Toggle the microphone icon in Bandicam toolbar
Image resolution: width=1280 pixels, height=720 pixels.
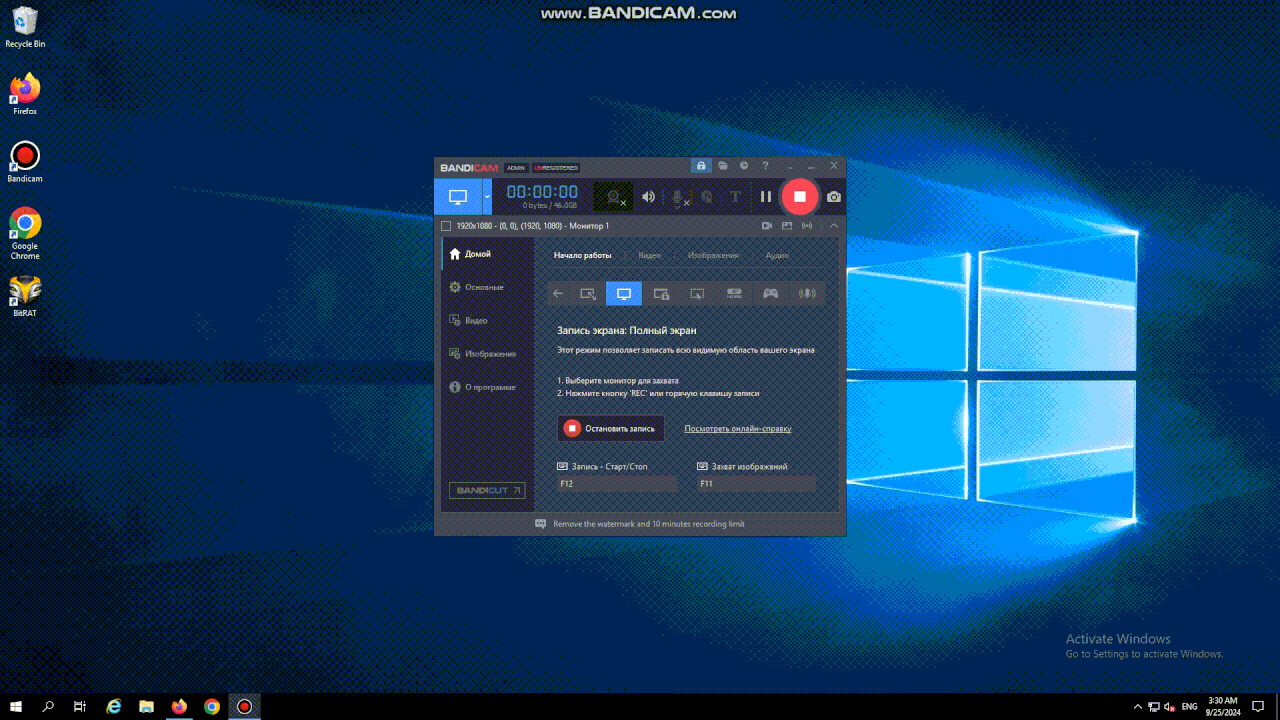(677, 197)
